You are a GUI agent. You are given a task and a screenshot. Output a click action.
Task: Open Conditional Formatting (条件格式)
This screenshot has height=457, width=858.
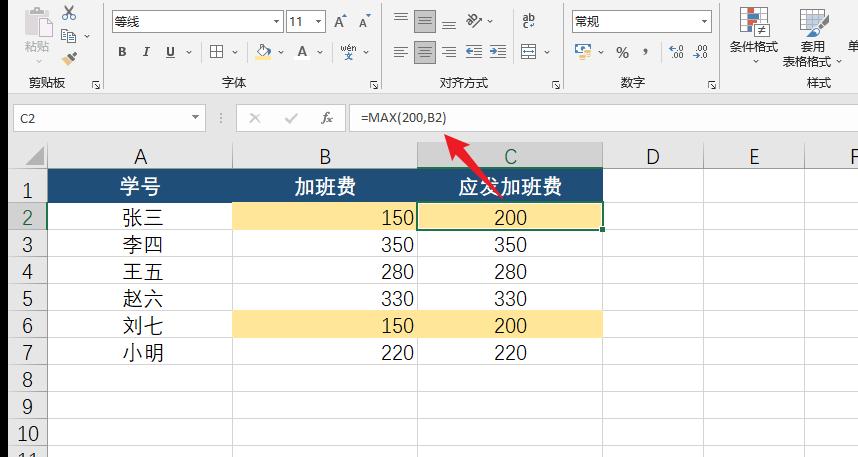(753, 36)
